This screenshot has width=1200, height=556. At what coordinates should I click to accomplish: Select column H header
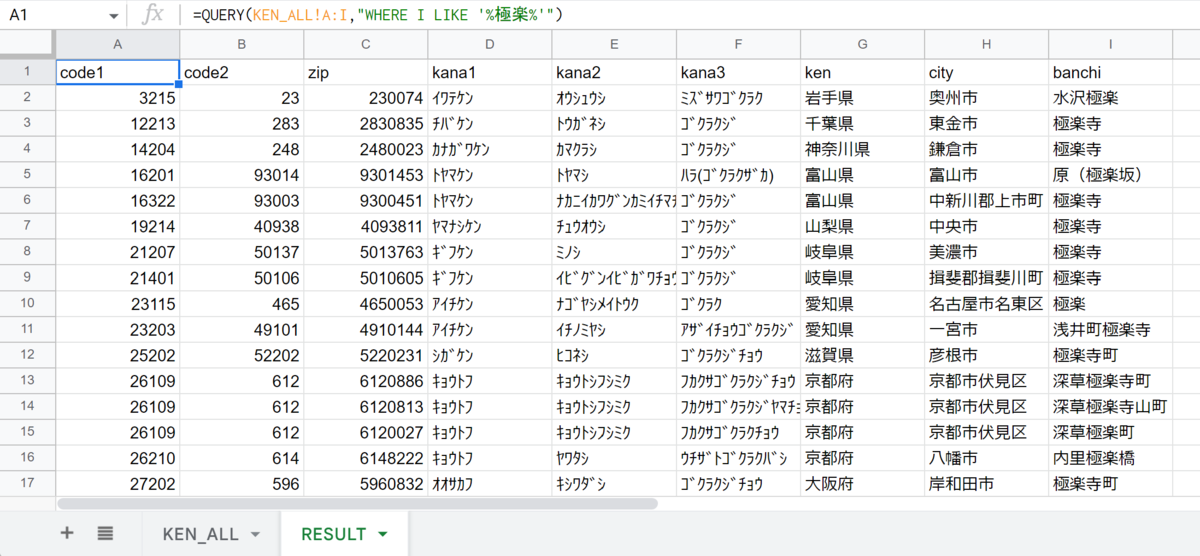(x=986, y=44)
